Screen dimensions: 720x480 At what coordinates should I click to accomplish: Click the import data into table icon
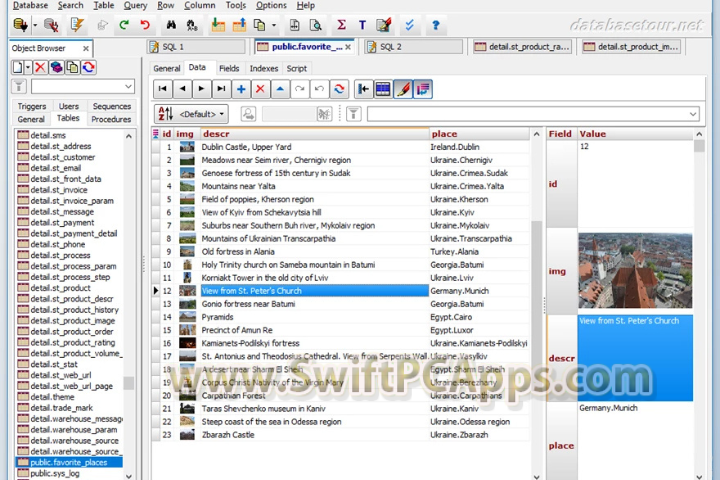coord(218,25)
